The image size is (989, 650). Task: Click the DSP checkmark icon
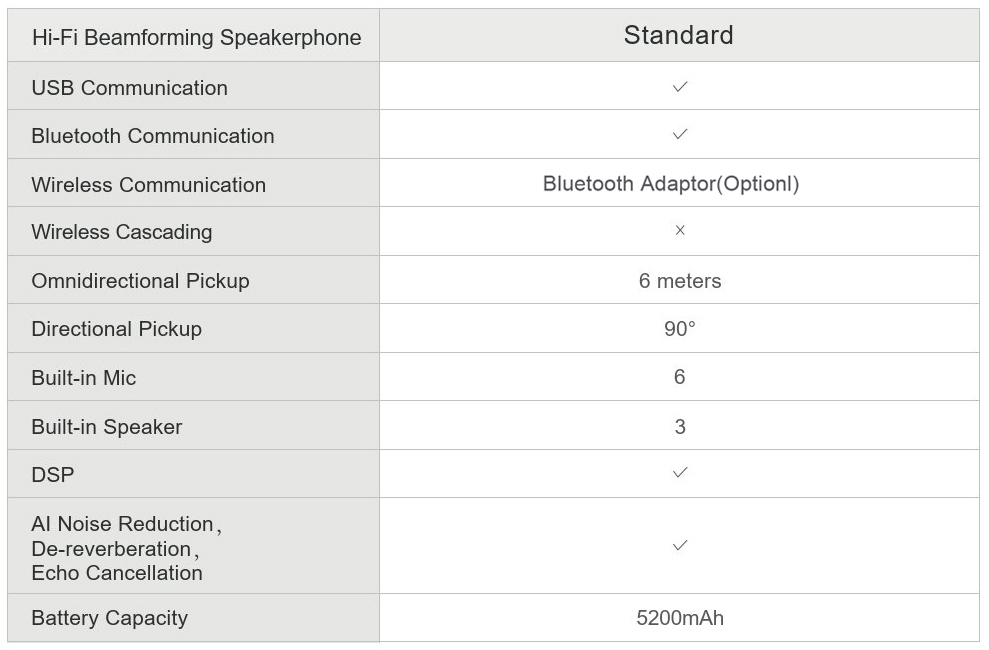tap(679, 473)
